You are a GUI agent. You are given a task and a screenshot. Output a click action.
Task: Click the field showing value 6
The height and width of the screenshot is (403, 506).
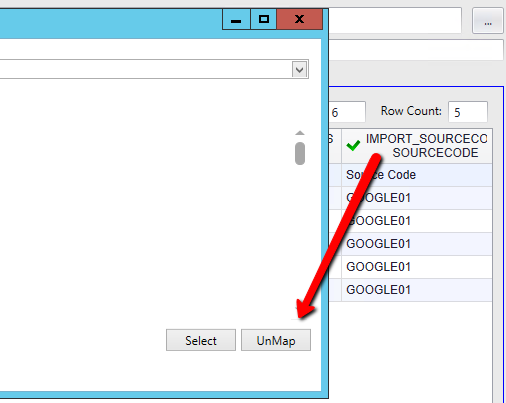click(x=347, y=112)
